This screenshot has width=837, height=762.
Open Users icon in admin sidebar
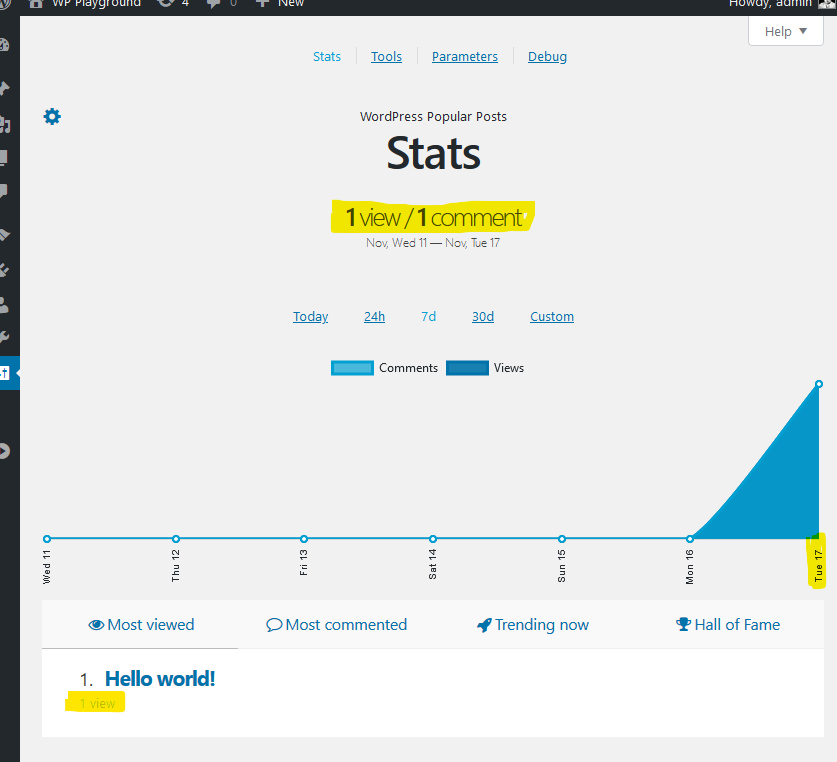4,305
